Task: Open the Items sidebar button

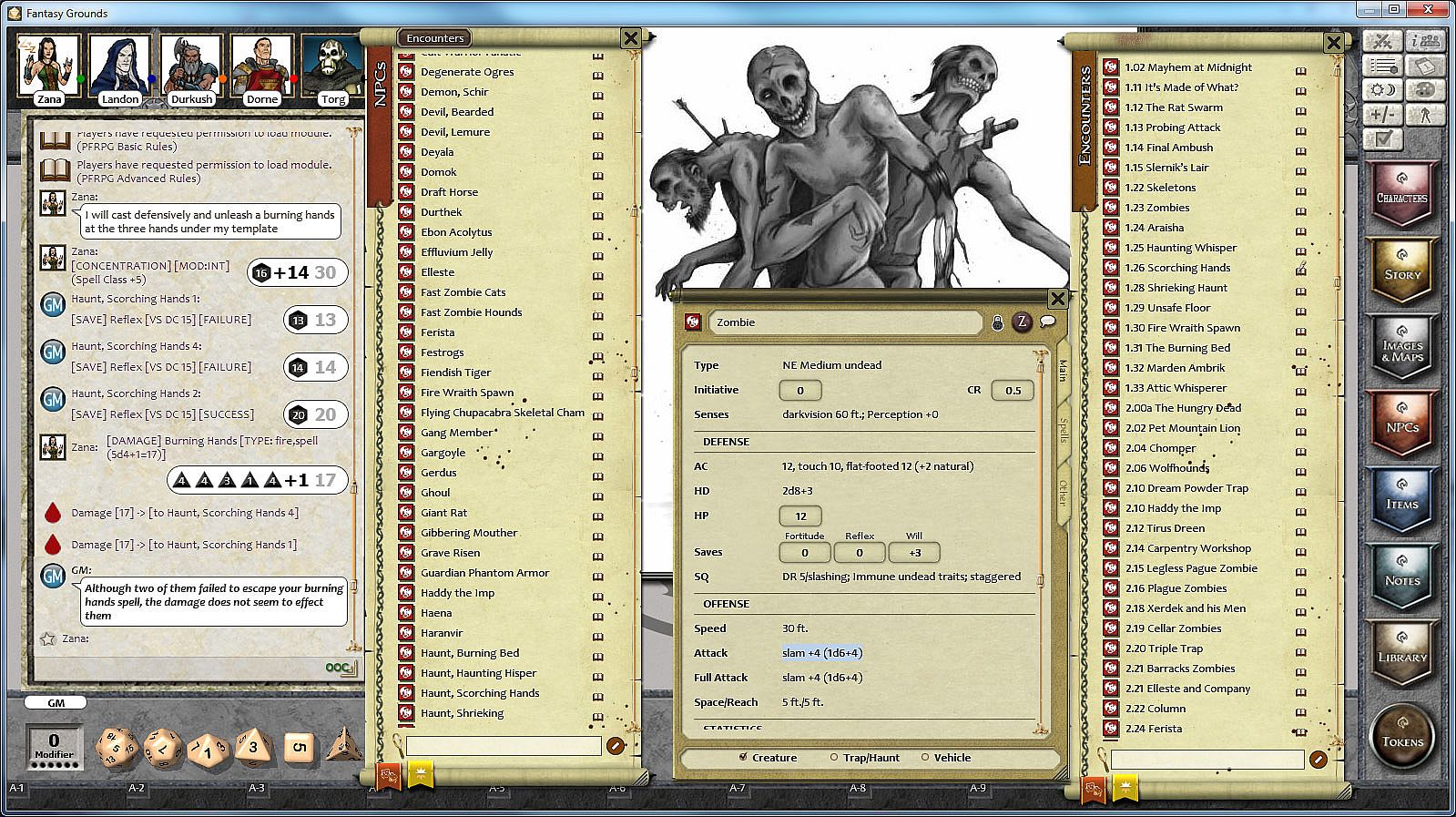Action: point(1401,500)
